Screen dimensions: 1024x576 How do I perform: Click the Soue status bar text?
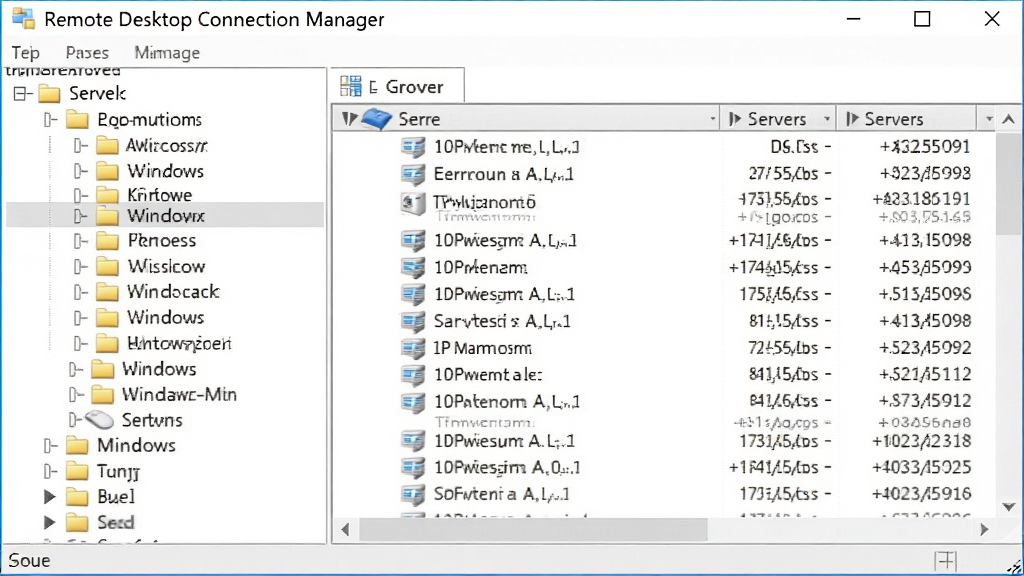pyautogui.click(x=29, y=560)
